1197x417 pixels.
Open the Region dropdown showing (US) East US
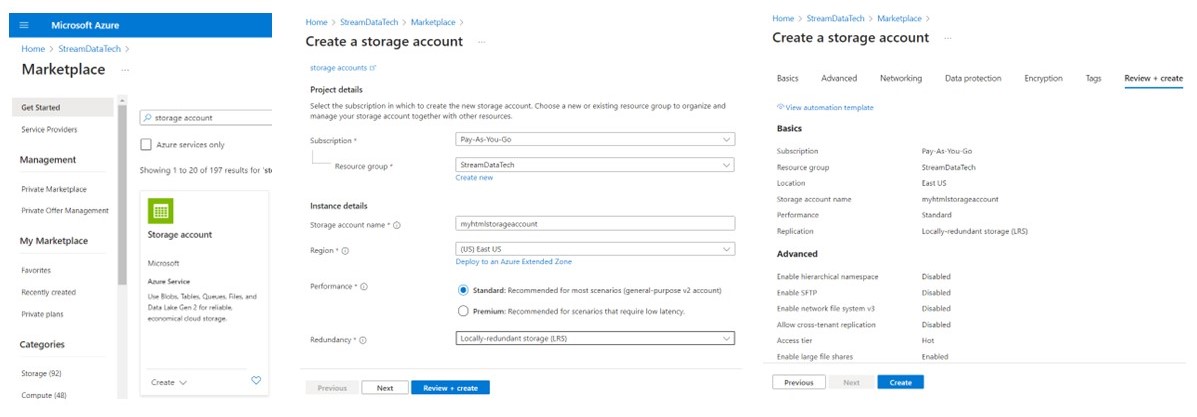click(x=594, y=250)
